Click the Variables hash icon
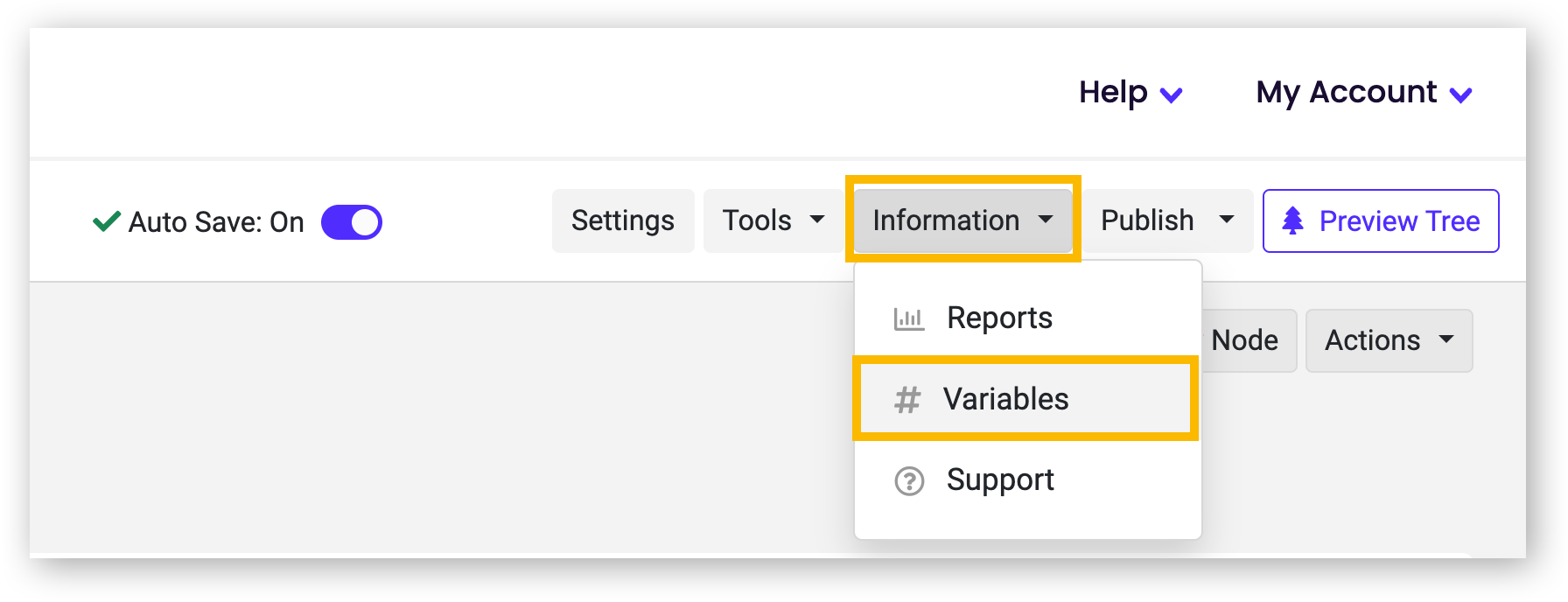Screen dimensions: 1568x602 (907, 400)
